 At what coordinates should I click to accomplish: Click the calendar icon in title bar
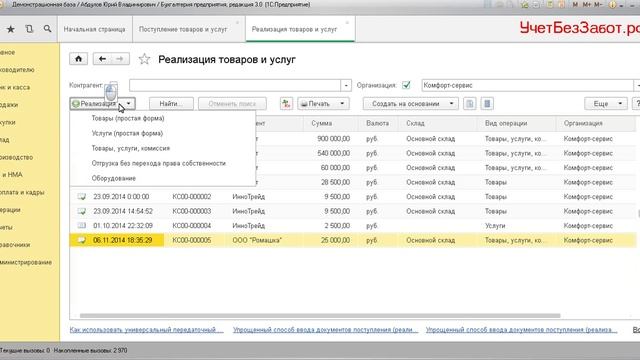[562, 5]
